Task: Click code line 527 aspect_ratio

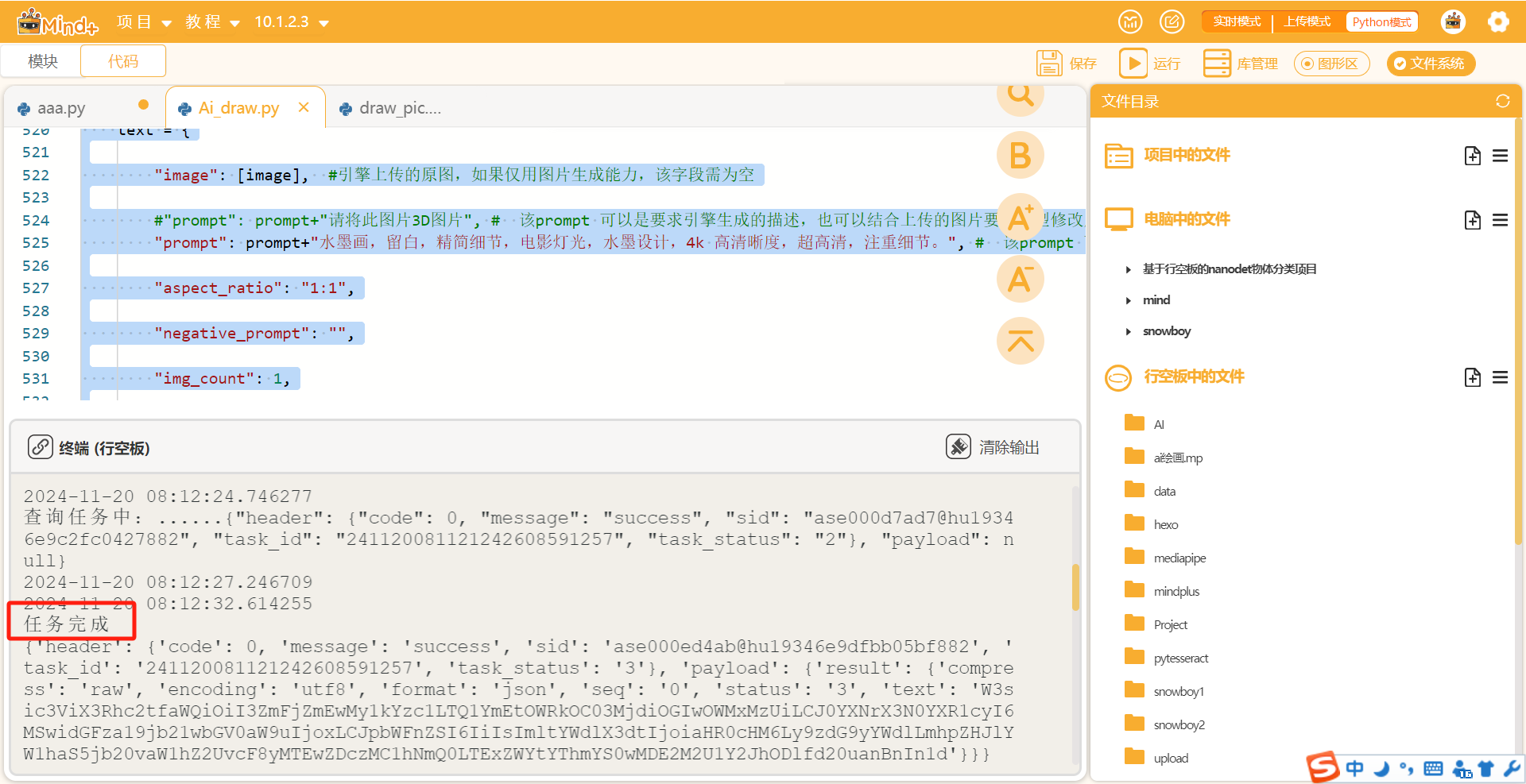Action: point(254,288)
